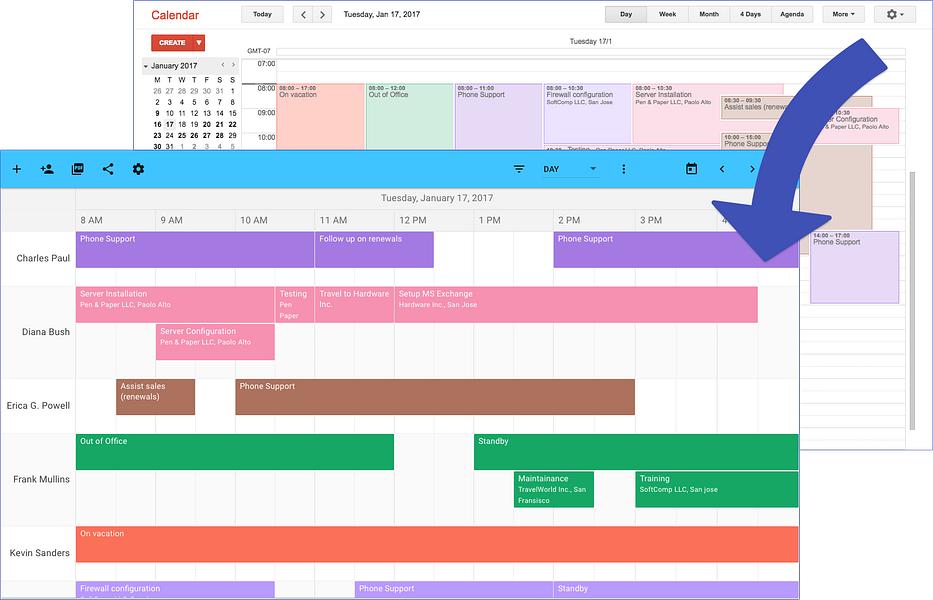This screenshot has height=600, width=933.
Task: Select the Month view tab
Action: pyautogui.click(x=709, y=14)
